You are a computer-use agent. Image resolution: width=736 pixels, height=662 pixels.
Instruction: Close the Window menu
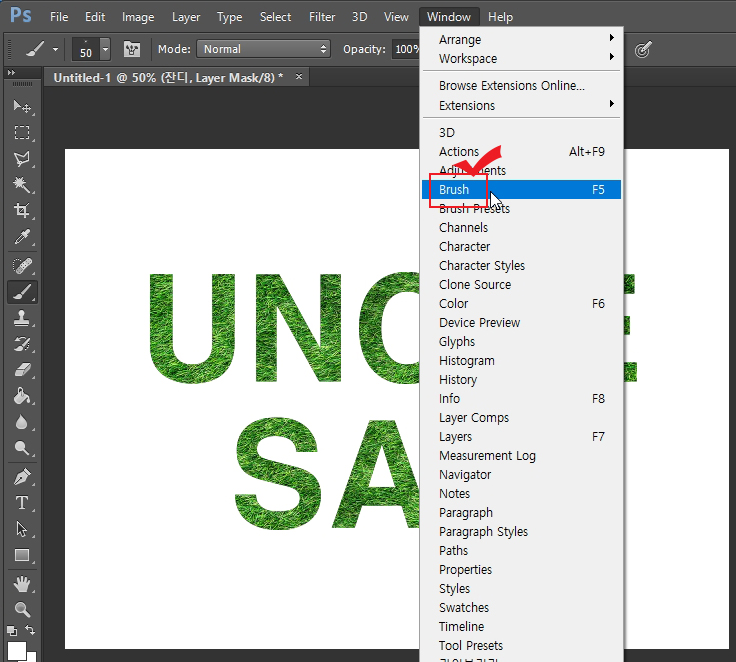(x=449, y=17)
